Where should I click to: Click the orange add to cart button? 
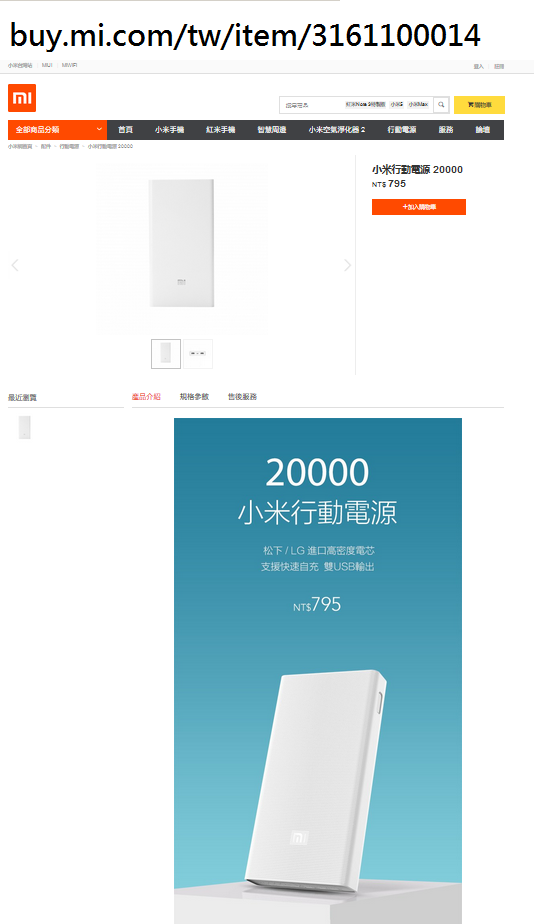[419, 207]
